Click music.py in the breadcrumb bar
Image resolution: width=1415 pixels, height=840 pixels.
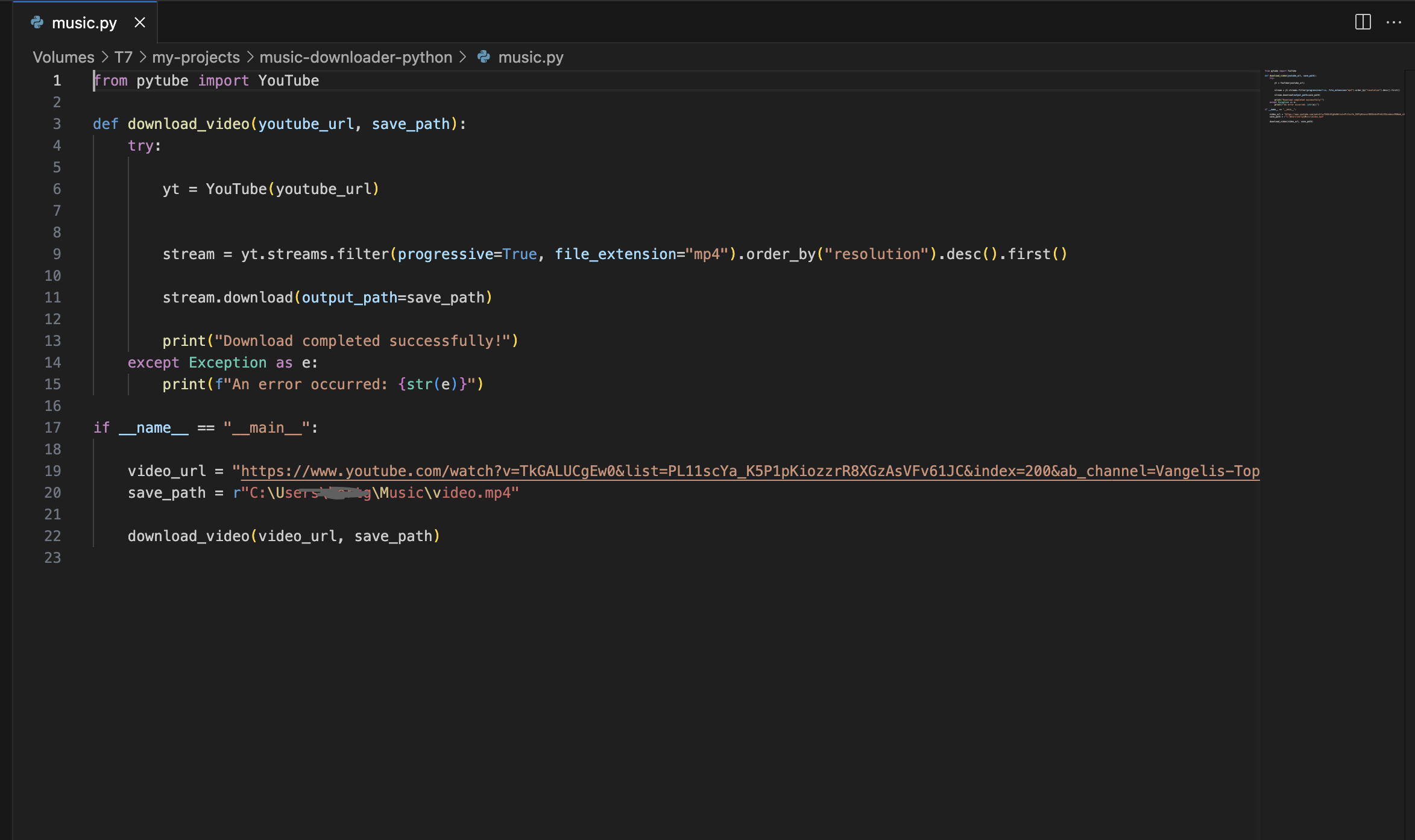point(531,57)
